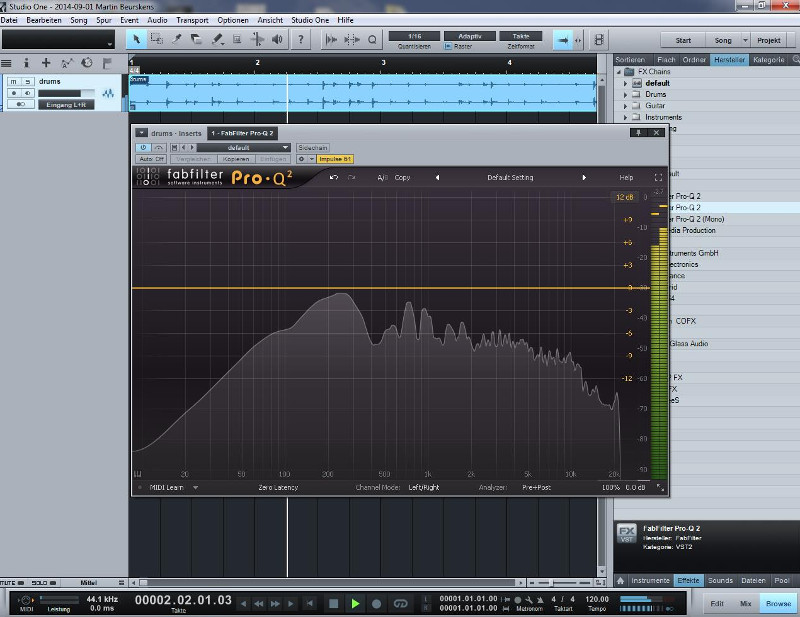The image size is (800, 617).
Task: Open the plugin preset default dropdown
Action: point(243,147)
